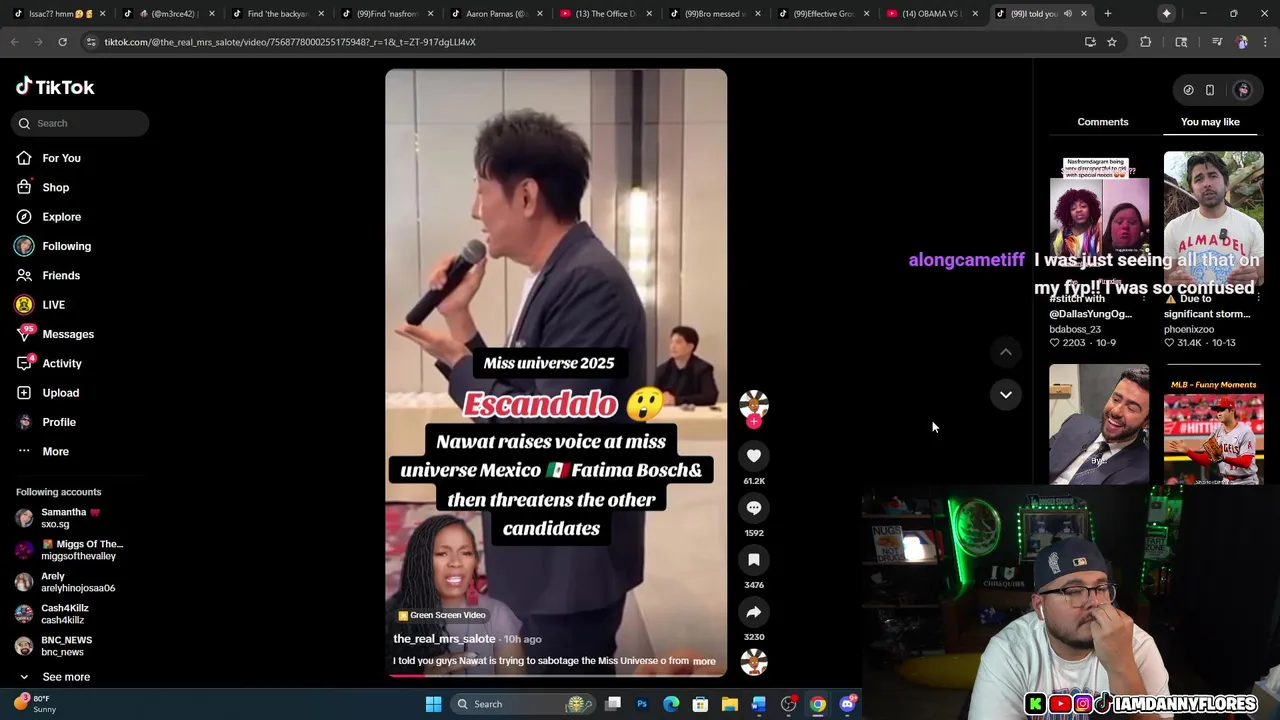Open the For You feed
This screenshot has width=1280, height=720.
tap(48, 158)
